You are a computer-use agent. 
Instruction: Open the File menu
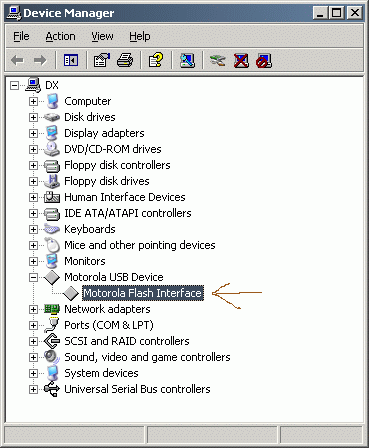[21, 36]
